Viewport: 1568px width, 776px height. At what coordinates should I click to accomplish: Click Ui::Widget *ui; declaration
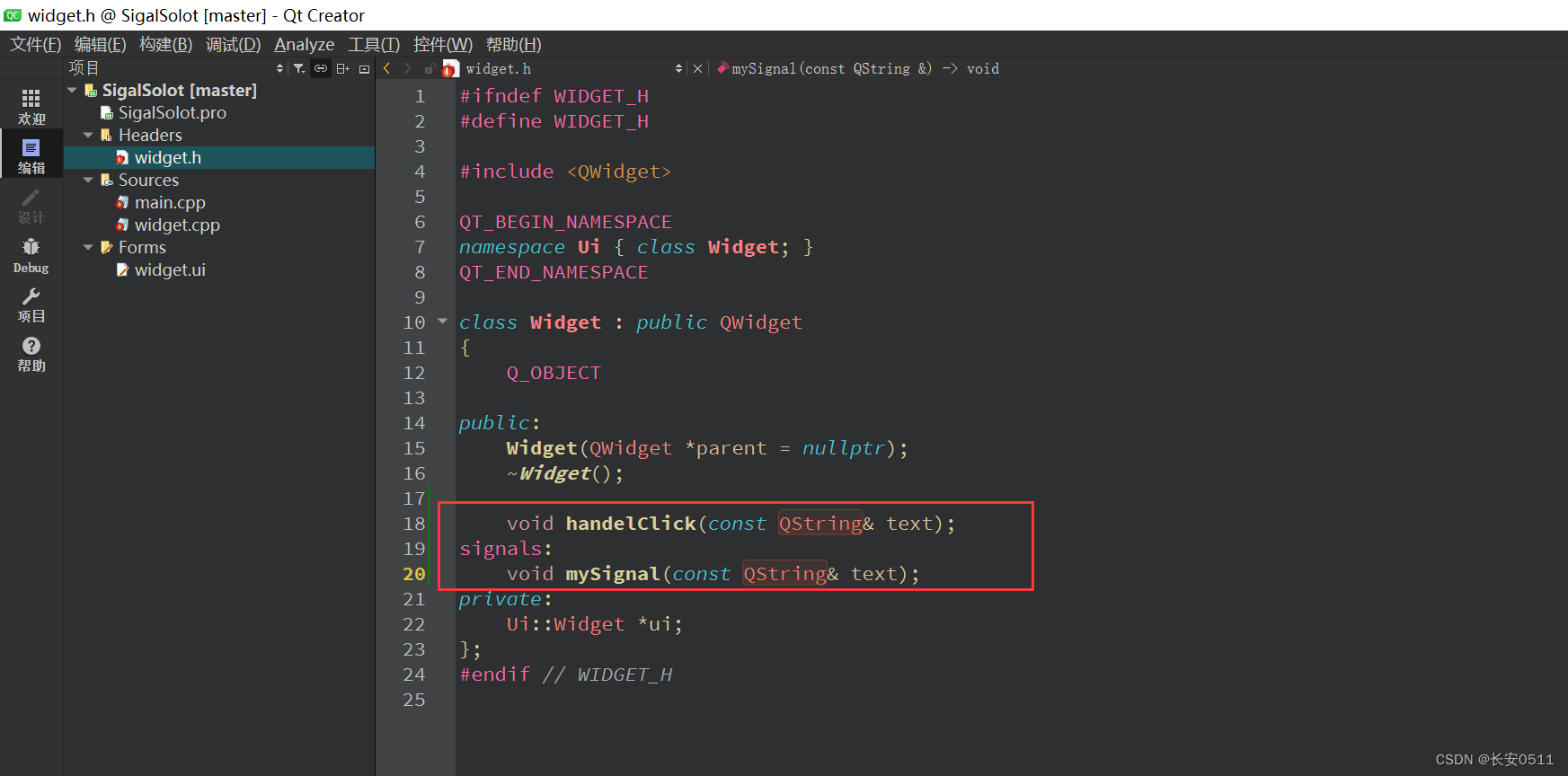(594, 624)
